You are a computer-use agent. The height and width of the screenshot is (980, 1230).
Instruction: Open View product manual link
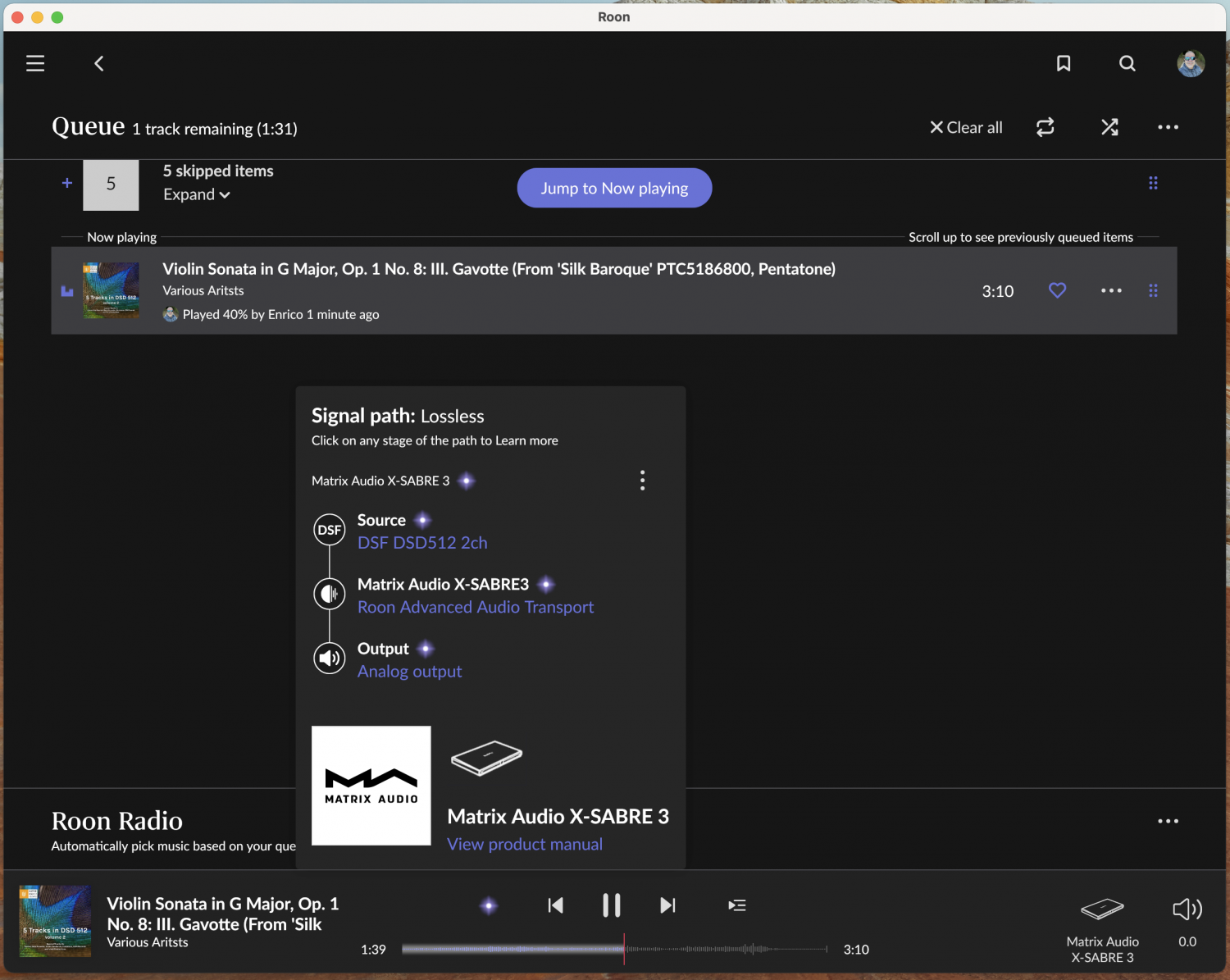(x=525, y=844)
